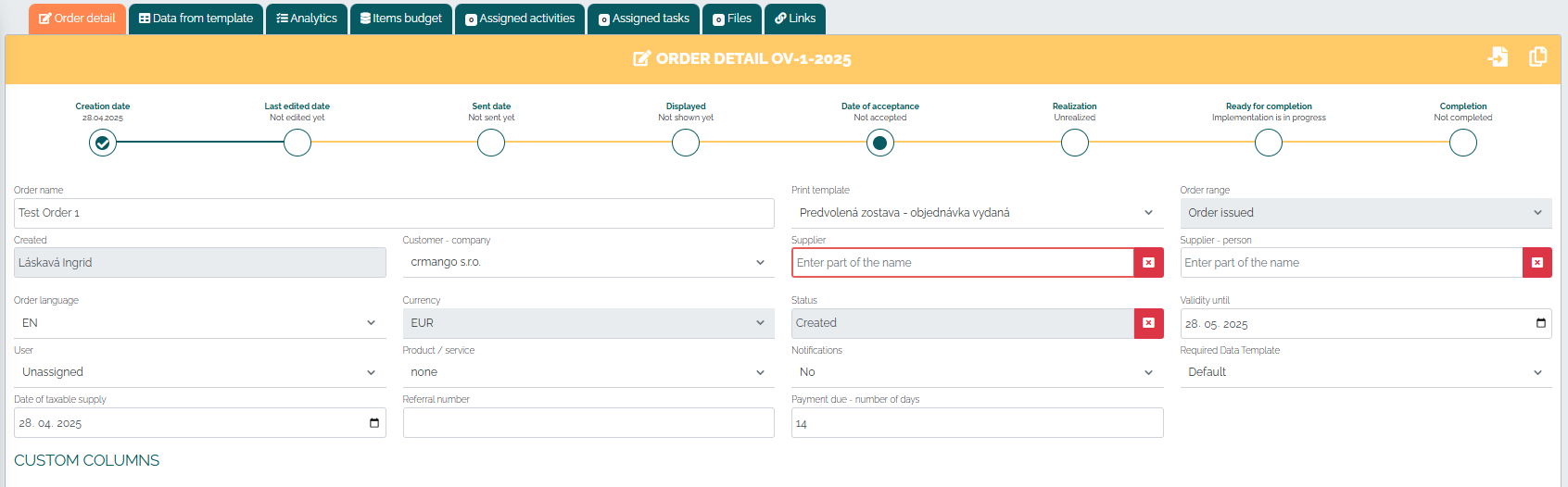
Task: Click the Validity until date field
Action: [x=1366, y=323]
